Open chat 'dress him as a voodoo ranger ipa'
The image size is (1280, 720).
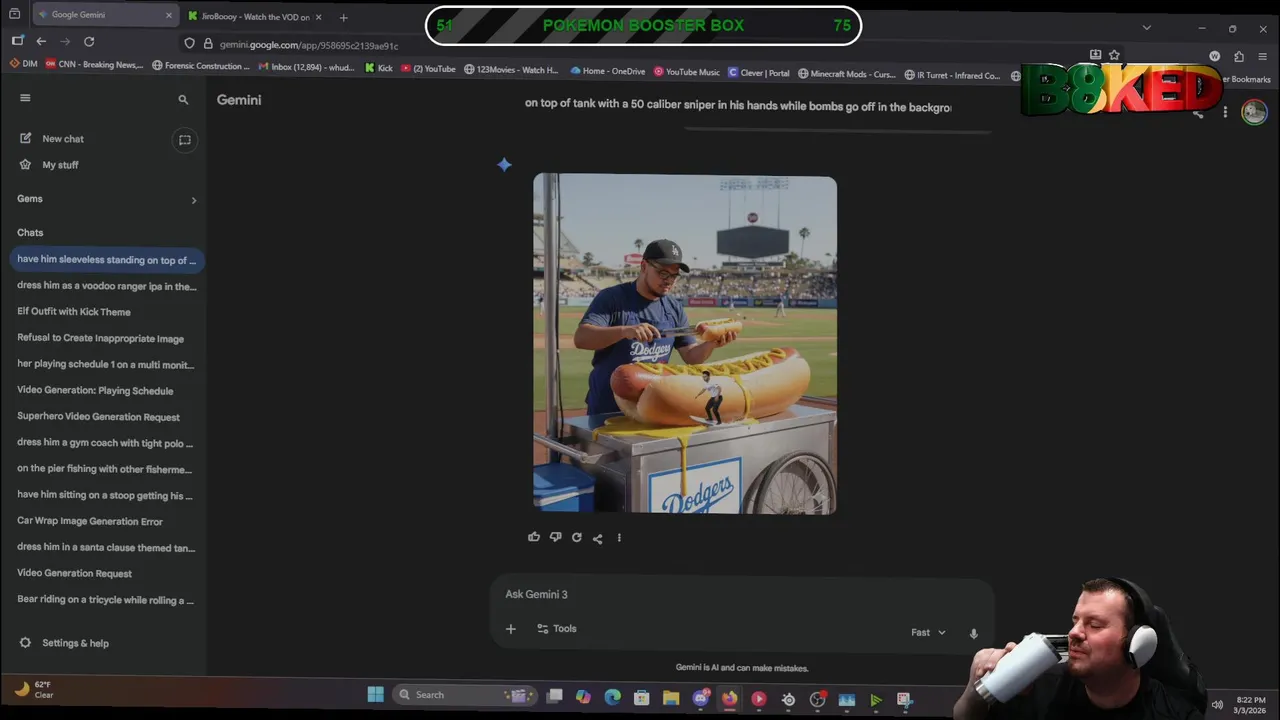coord(106,286)
